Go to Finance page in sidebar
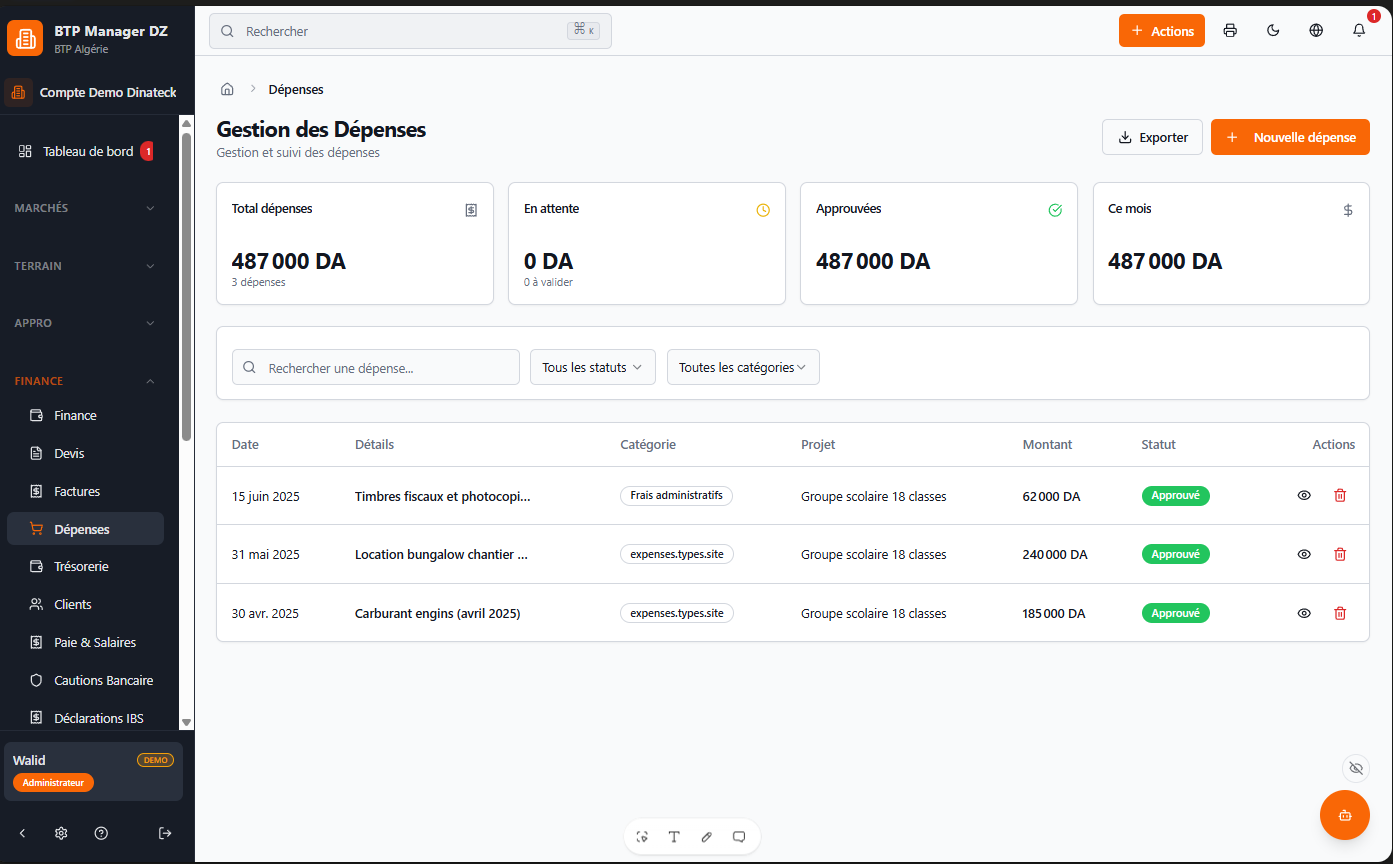1393x864 pixels. point(85,415)
